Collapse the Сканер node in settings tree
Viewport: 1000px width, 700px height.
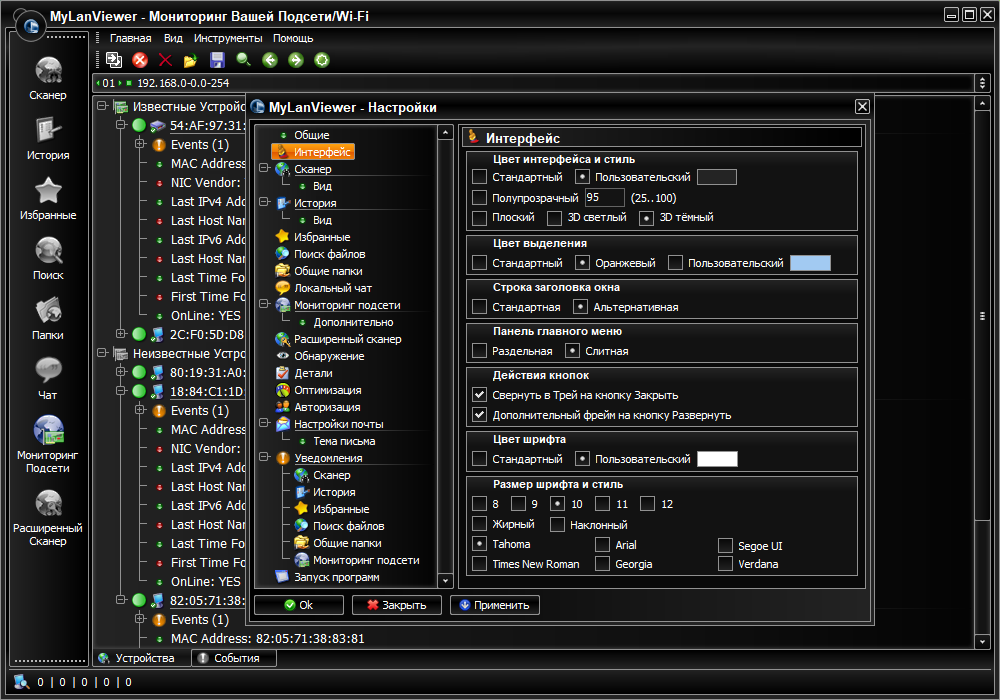(x=264, y=168)
